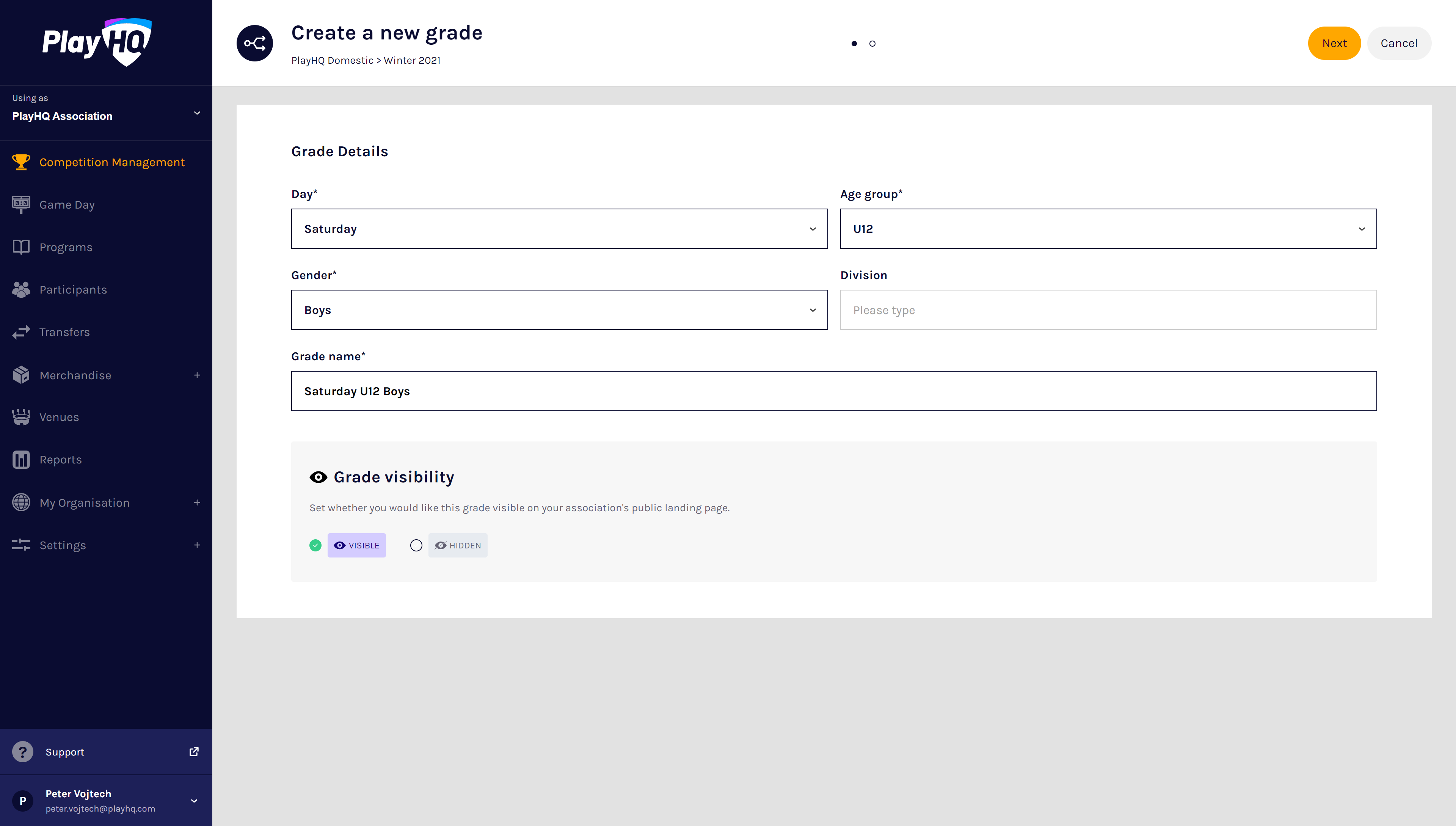Set grade visibility to Visible
The image size is (1456, 826).
pyautogui.click(x=356, y=545)
